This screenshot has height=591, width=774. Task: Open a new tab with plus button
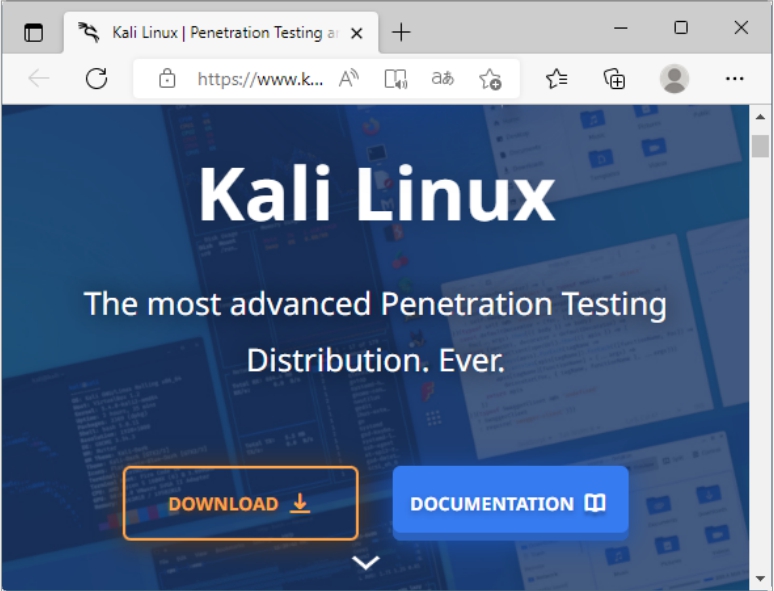click(x=401, y=33)
